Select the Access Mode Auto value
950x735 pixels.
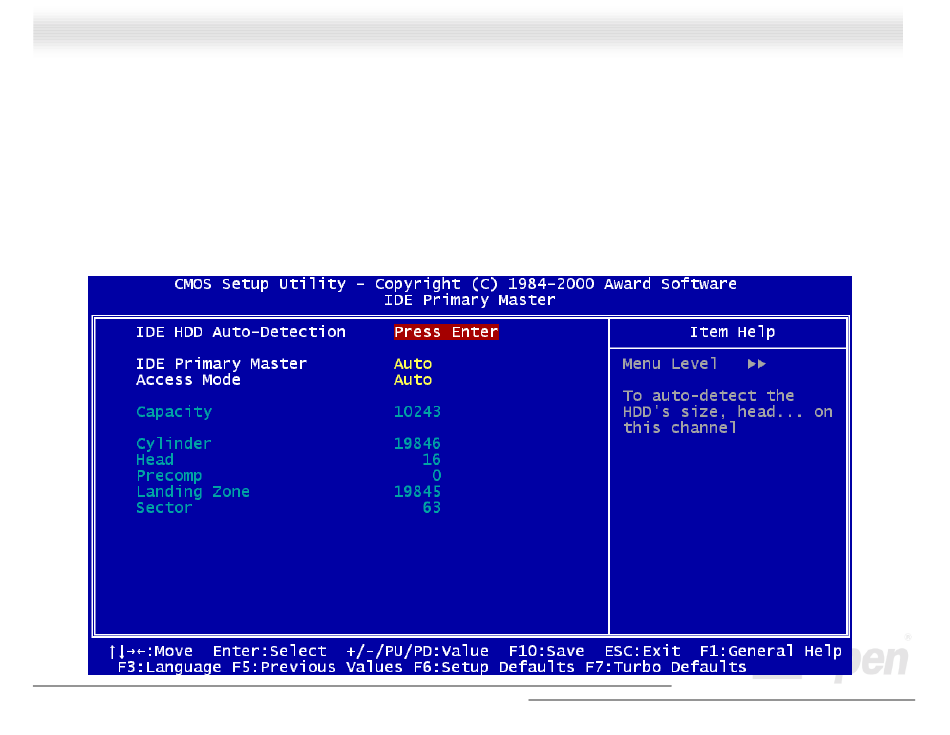pos(413,380)
